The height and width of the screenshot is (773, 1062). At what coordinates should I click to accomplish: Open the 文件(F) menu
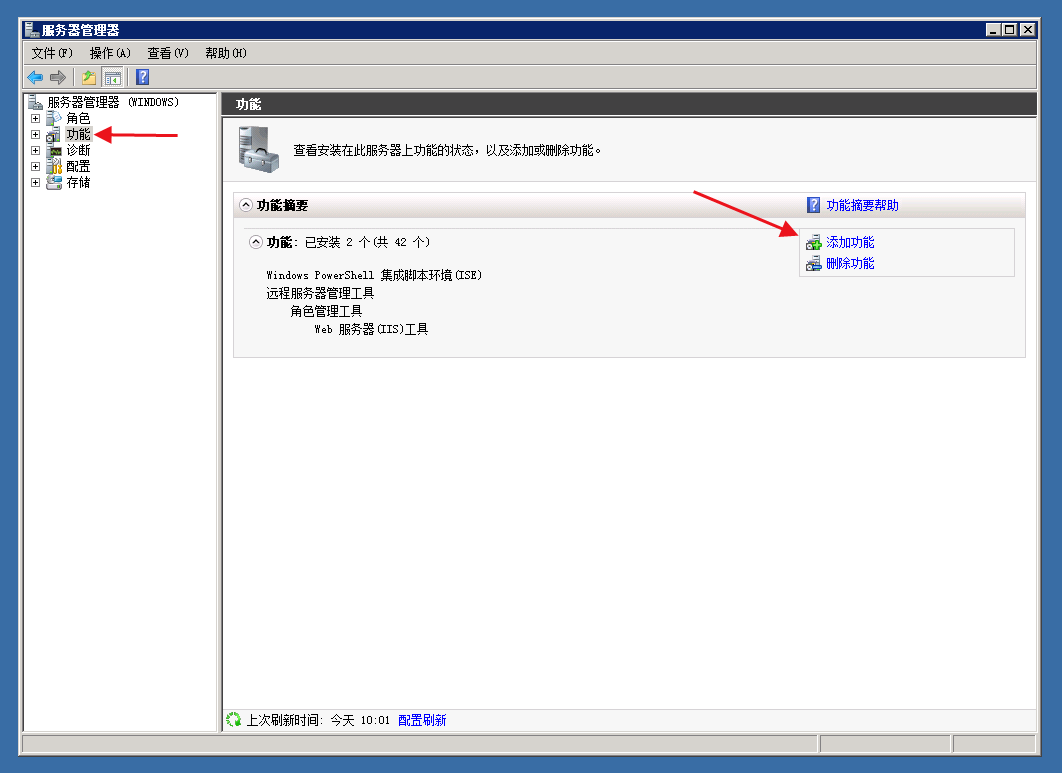tap(52, 53)
